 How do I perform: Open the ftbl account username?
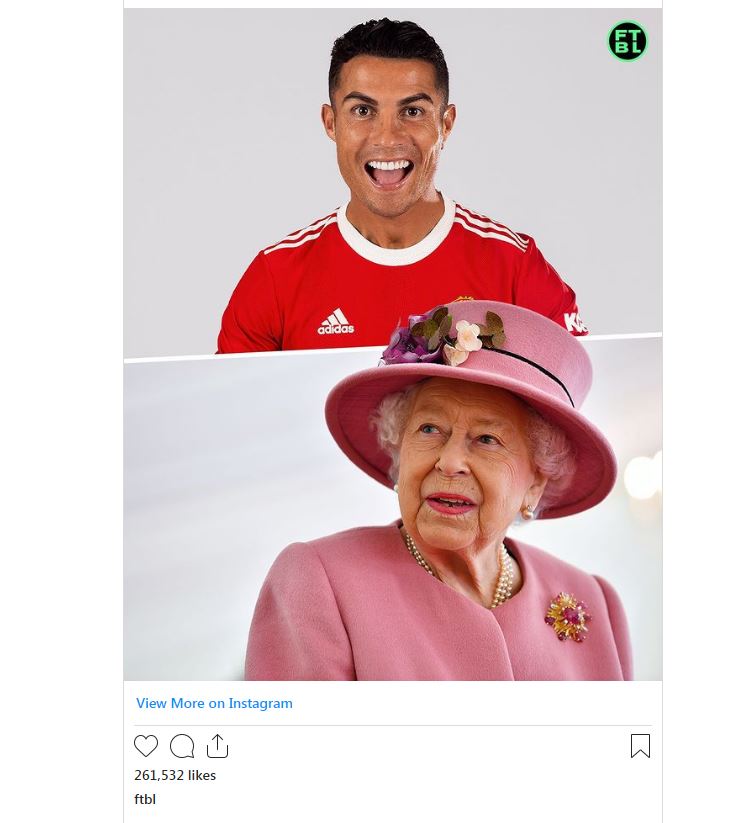145,799
